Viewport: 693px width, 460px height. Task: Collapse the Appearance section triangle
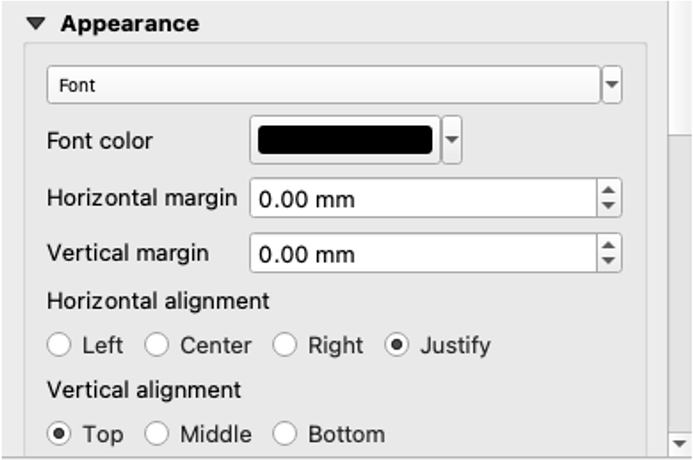pyautogui.click(x=36, y=24)
